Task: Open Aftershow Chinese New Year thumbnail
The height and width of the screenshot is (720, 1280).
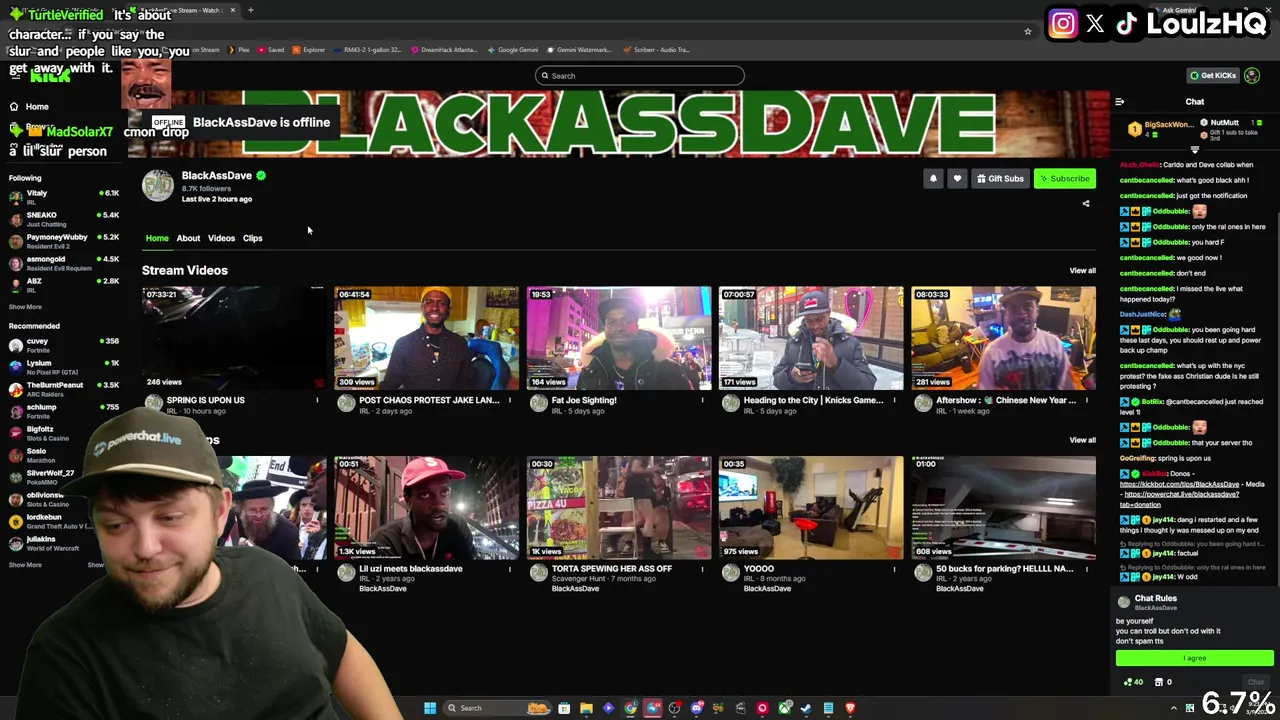Action: (1004, 338)
